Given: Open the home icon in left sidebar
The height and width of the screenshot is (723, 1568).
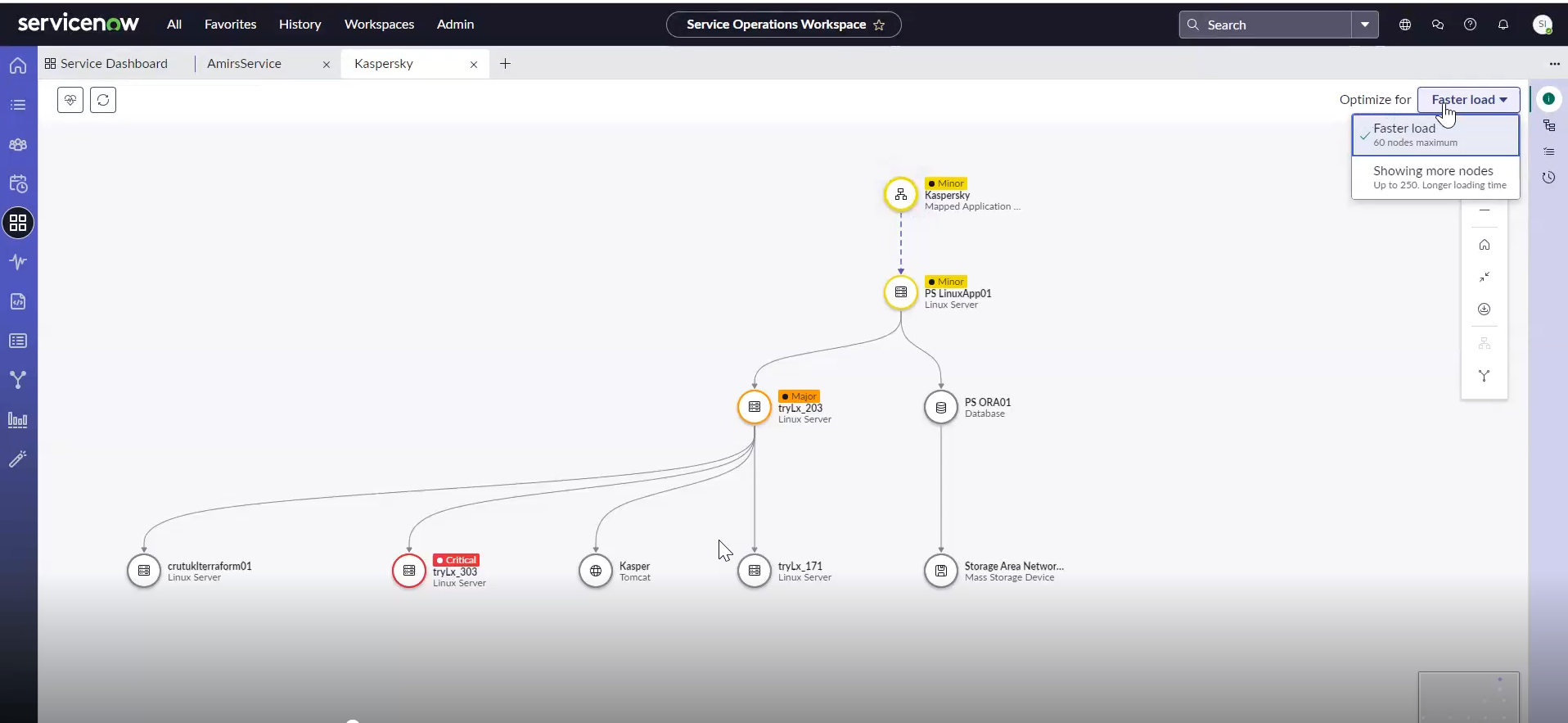Looking at the screenshot, I should tap(18, 66).
